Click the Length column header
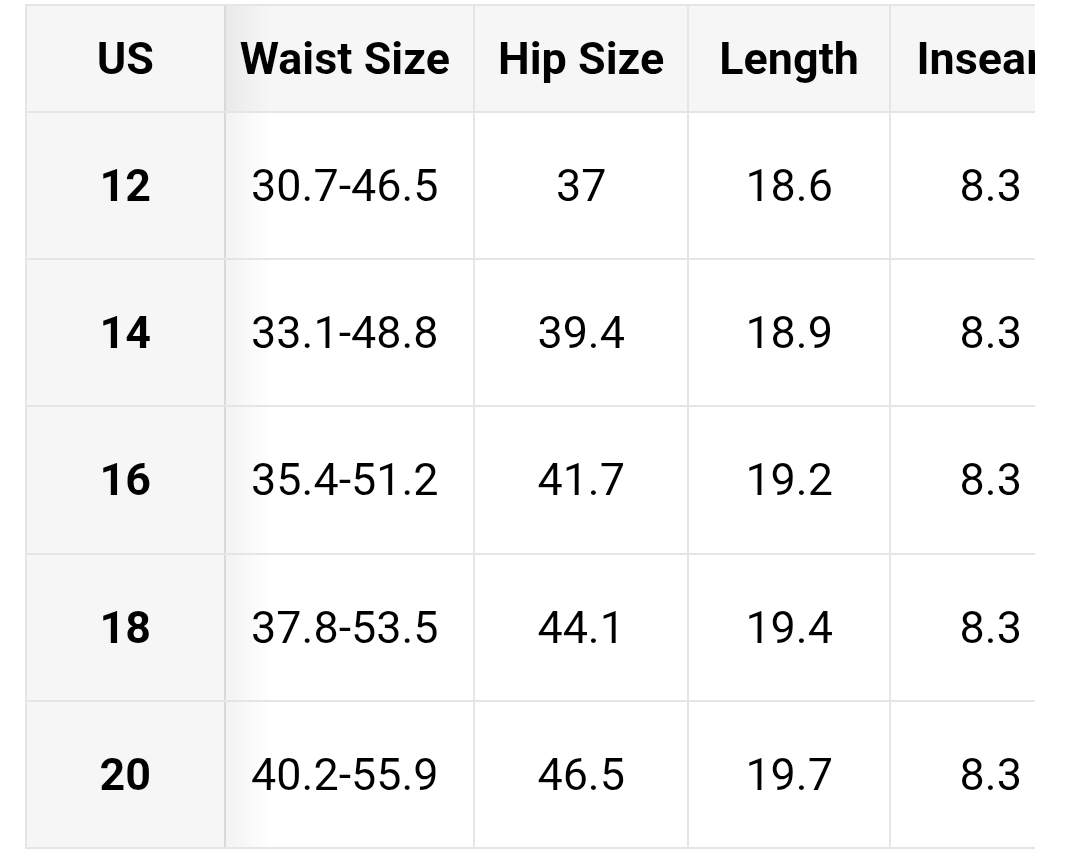Viewport: 1070px width, 856px height. coord(788,59)
